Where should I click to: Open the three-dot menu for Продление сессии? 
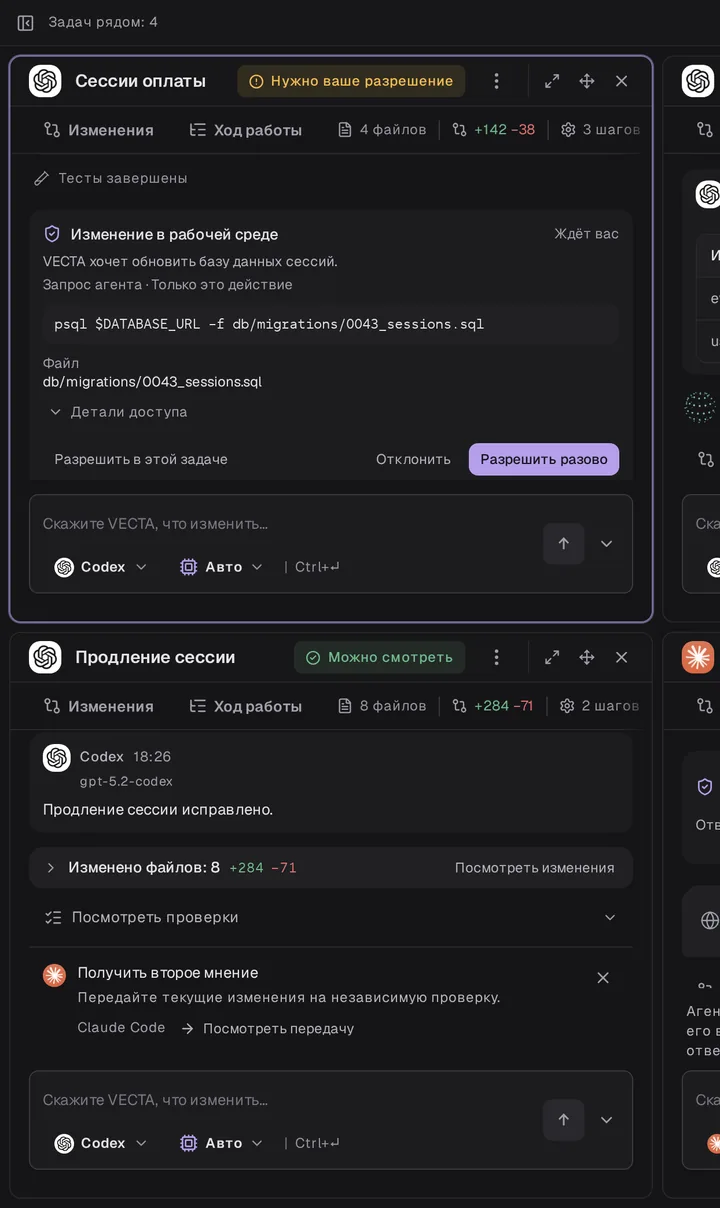coord(496,657)
